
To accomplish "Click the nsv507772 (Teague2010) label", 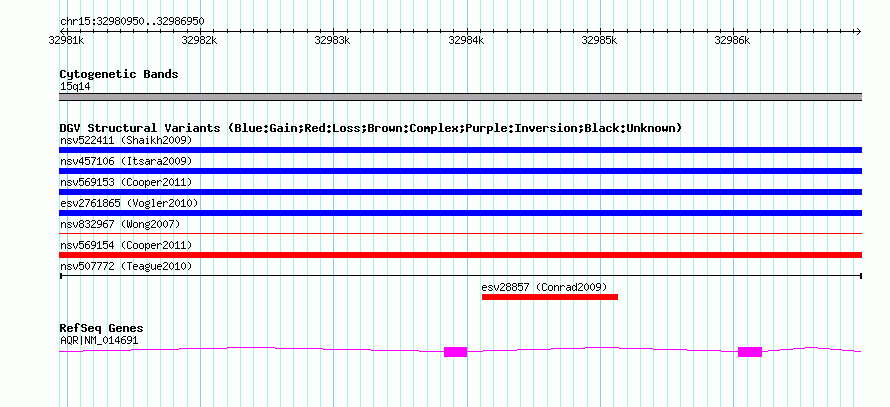I will tap(126, 266).
